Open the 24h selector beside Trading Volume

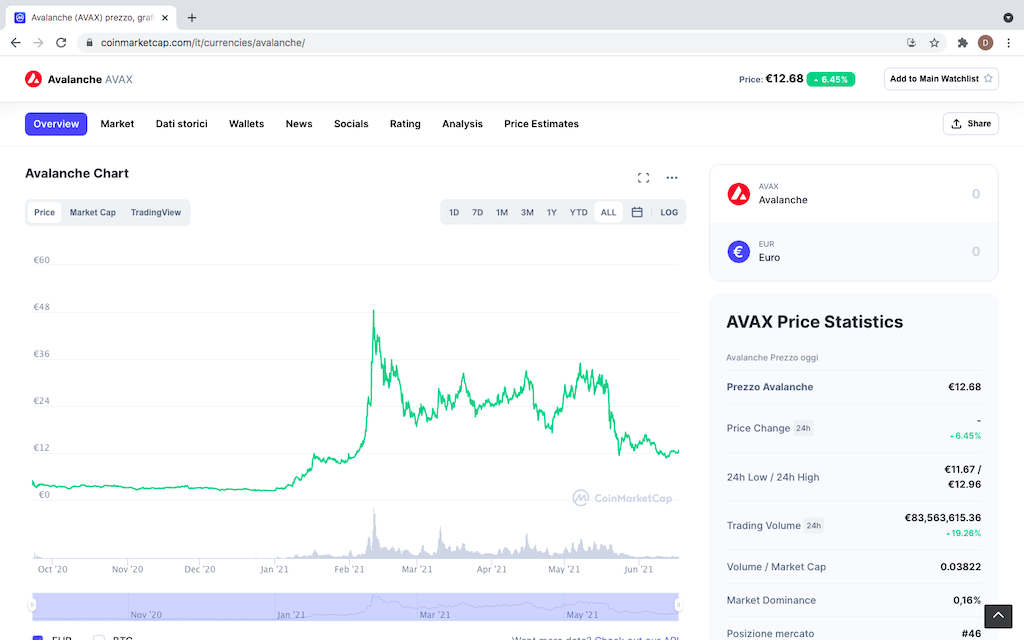tap(814, 526)
